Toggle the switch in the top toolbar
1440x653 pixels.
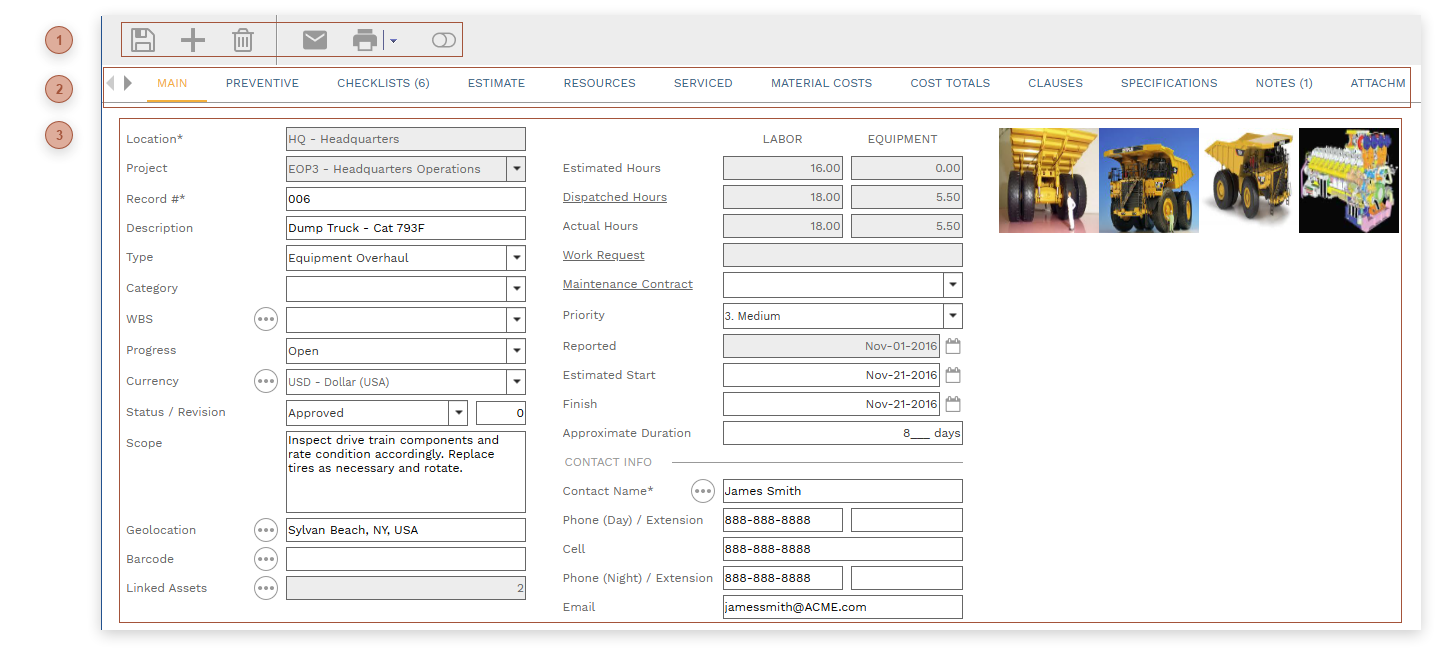(443, 40)
